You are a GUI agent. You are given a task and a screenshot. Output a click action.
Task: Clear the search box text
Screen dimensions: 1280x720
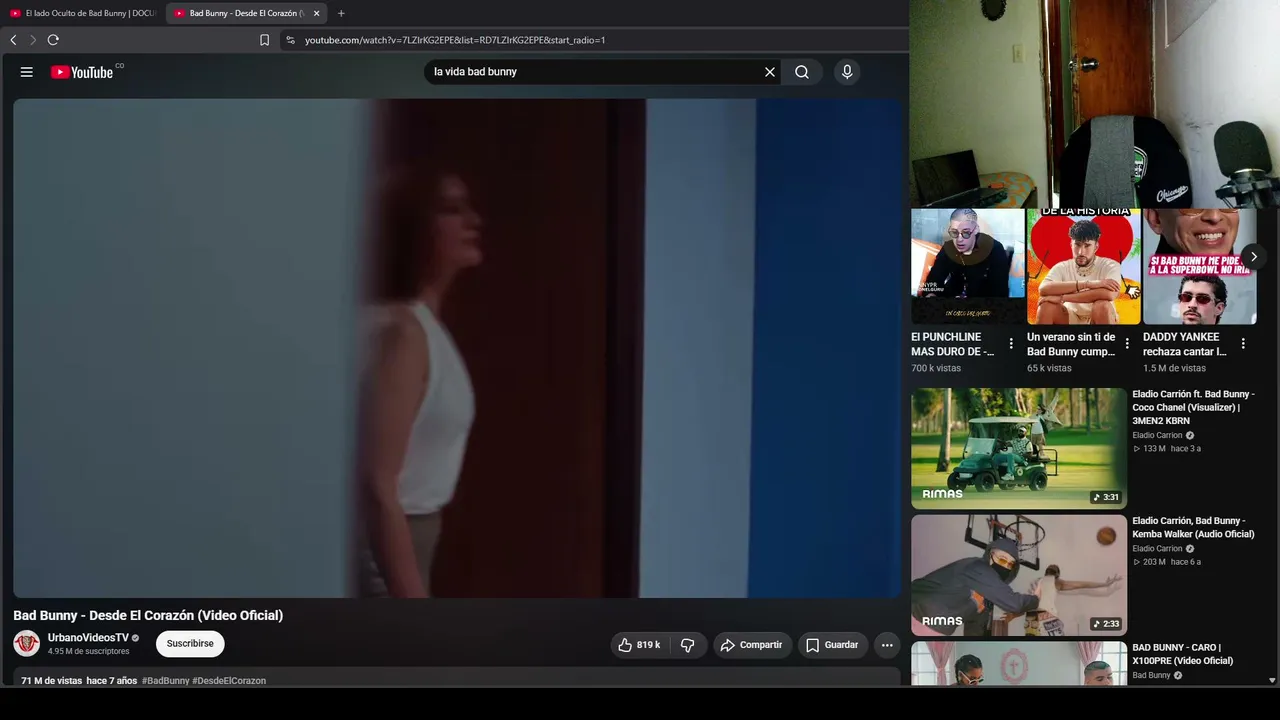tap(770, 72)
